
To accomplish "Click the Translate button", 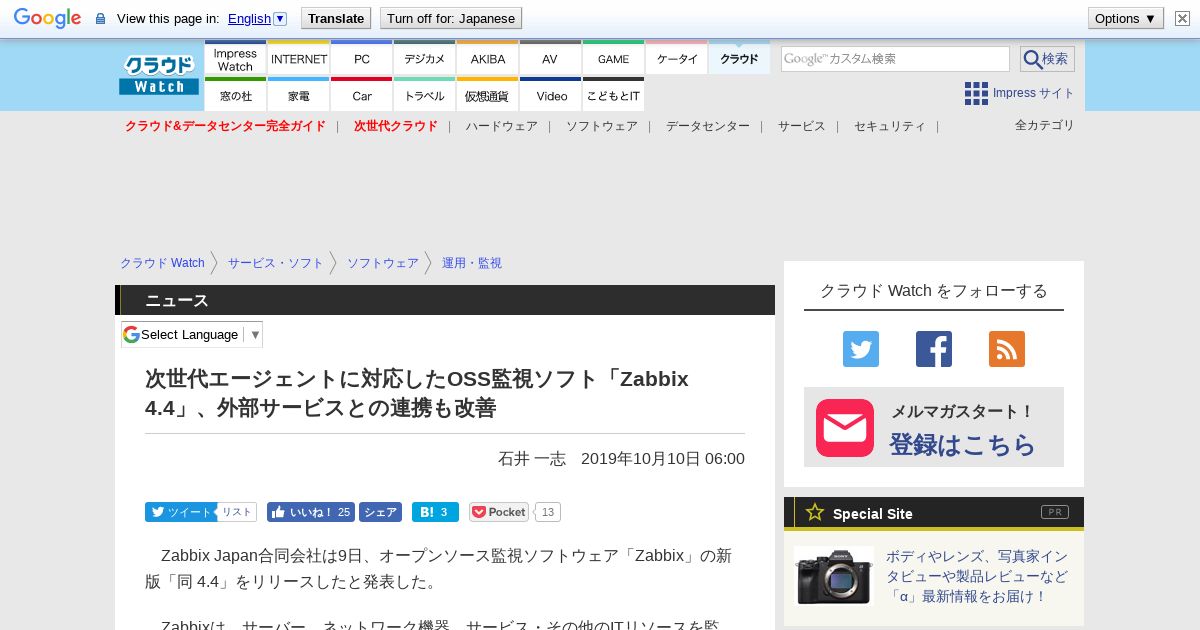I will (336, 18).
